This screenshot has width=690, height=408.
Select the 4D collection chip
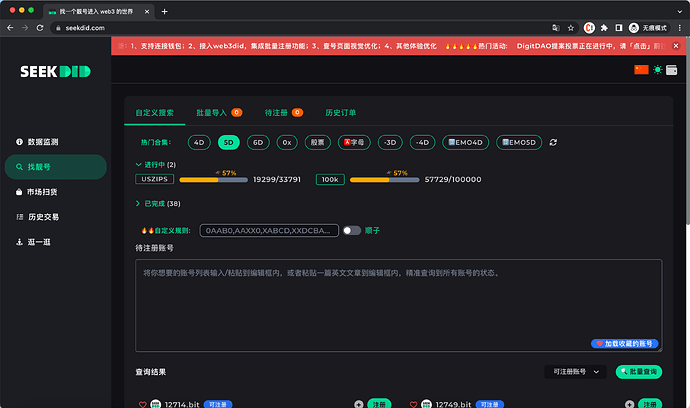(x=199, y=142)
